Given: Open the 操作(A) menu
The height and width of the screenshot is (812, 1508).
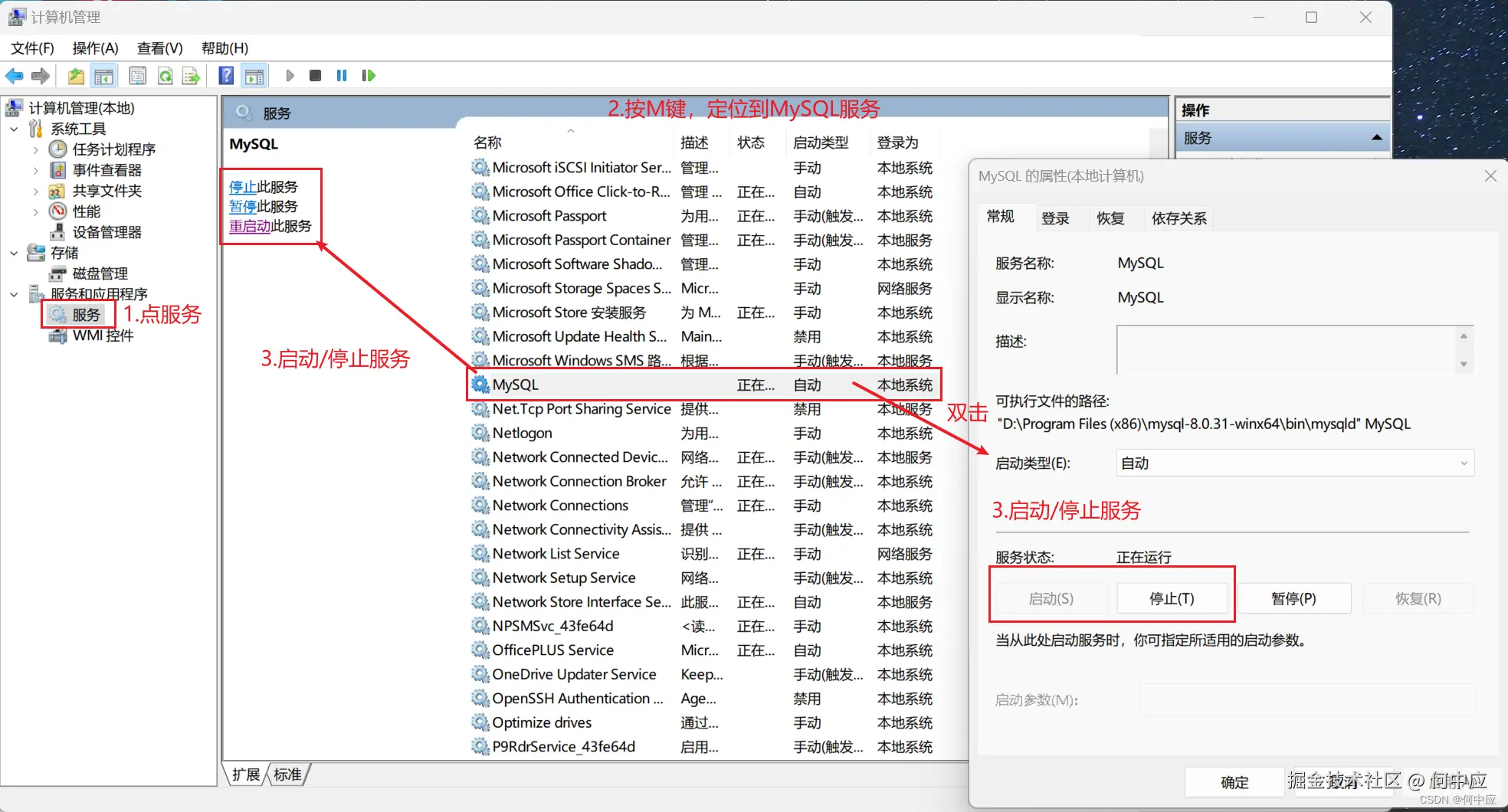Looking at the screenshot, I should click(96, 48).
